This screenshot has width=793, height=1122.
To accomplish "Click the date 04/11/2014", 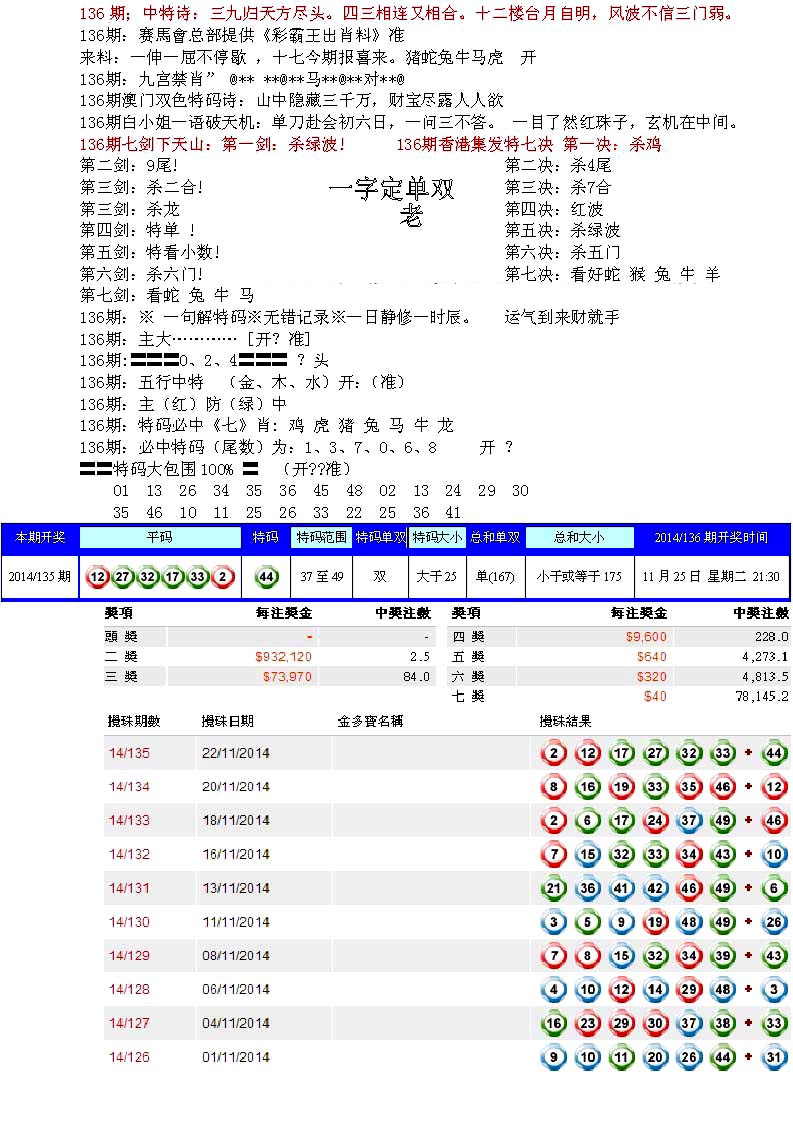I will tap(236, 1023).
